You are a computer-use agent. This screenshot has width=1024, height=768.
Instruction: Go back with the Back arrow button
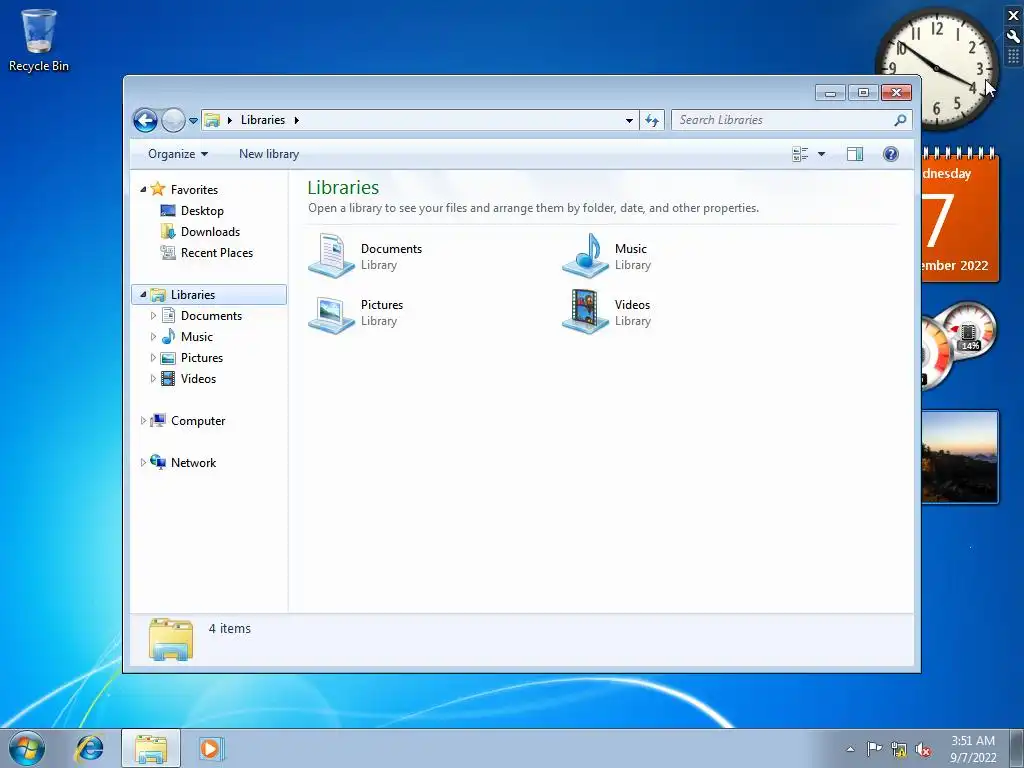[145, 120]
